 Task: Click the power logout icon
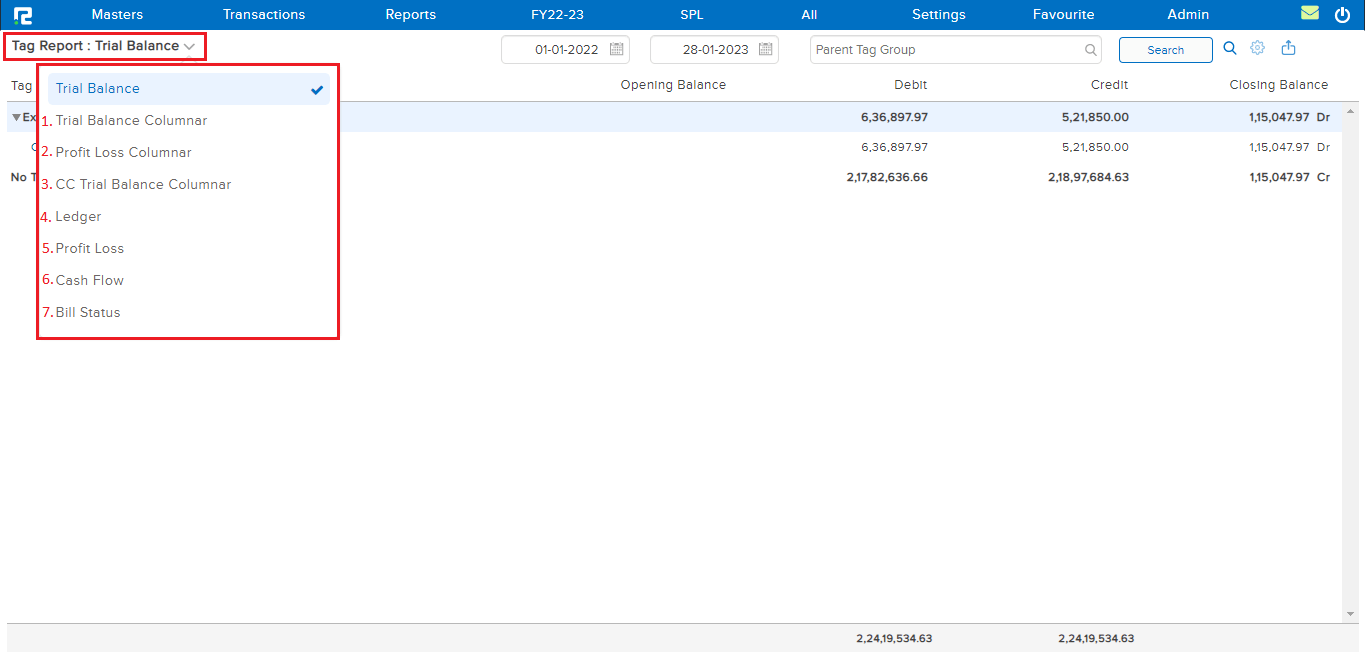click(x=1342, y=15)
